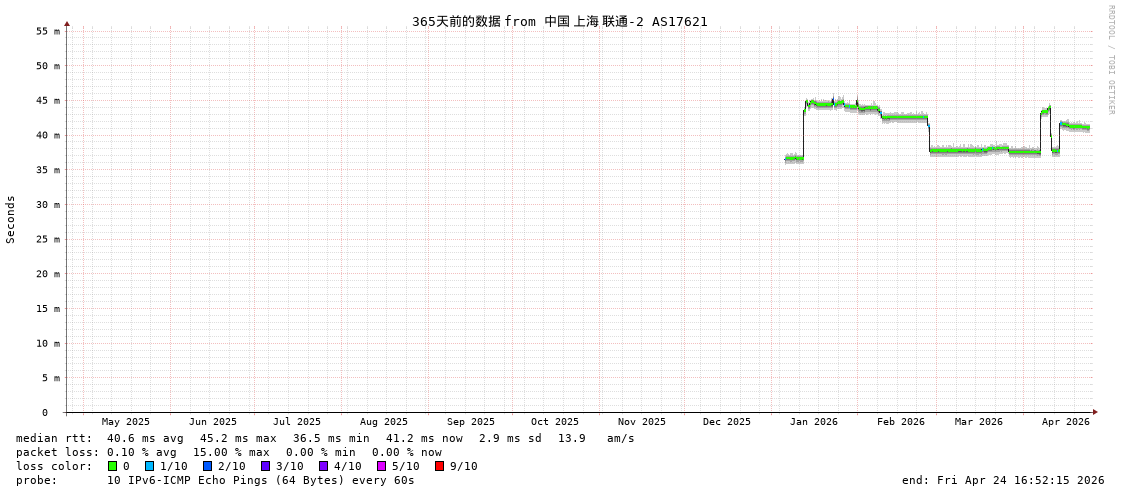Click the 4/10 loss legend swatch
Screen dimensions: 1121x494
323,466
